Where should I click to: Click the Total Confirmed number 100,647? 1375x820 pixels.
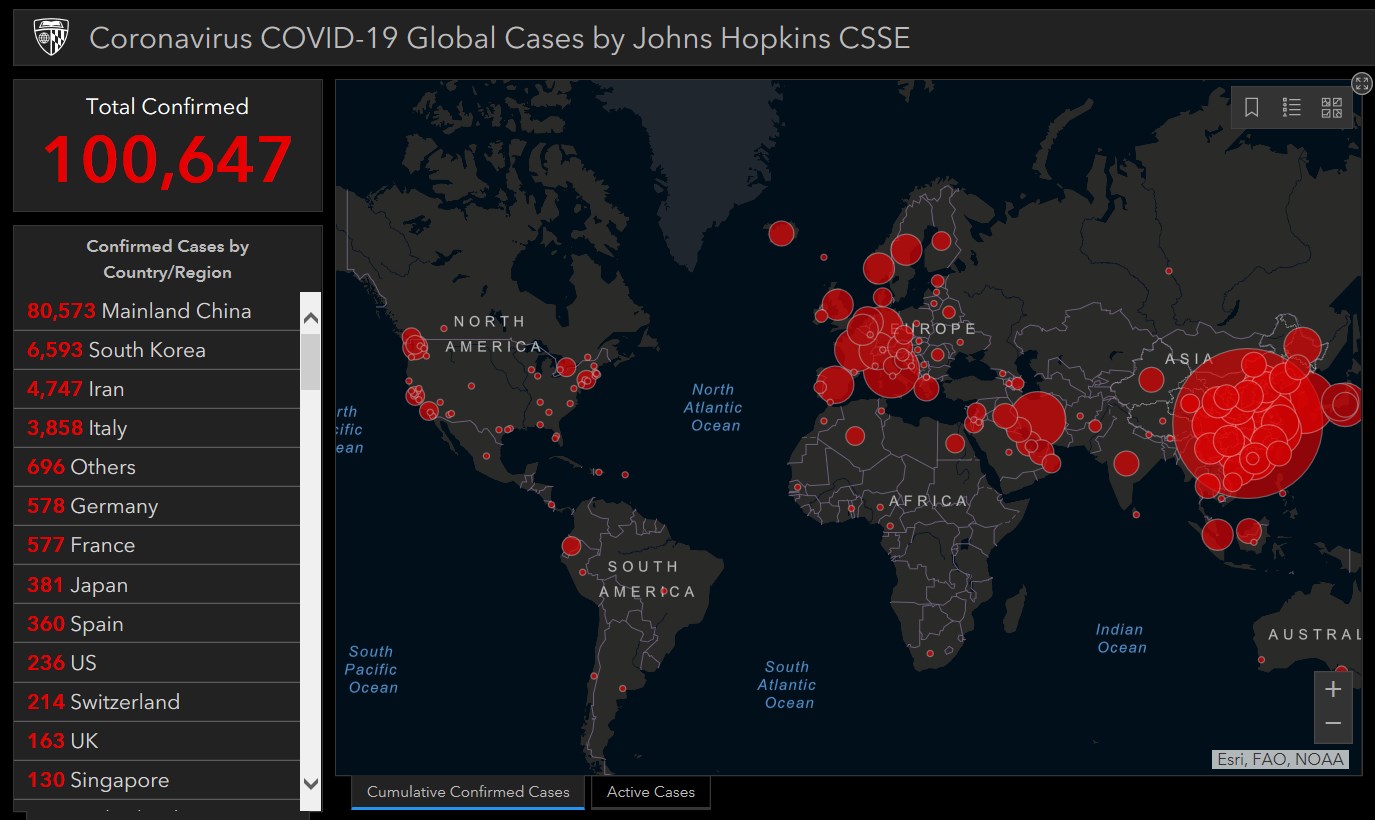(x=167, y=159)
